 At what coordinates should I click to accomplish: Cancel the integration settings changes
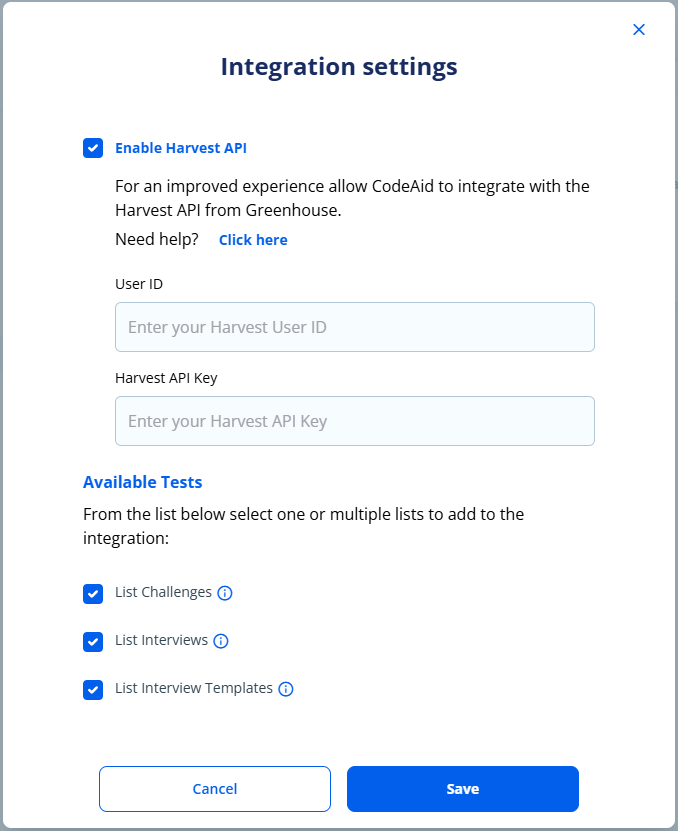coord(215,789)
